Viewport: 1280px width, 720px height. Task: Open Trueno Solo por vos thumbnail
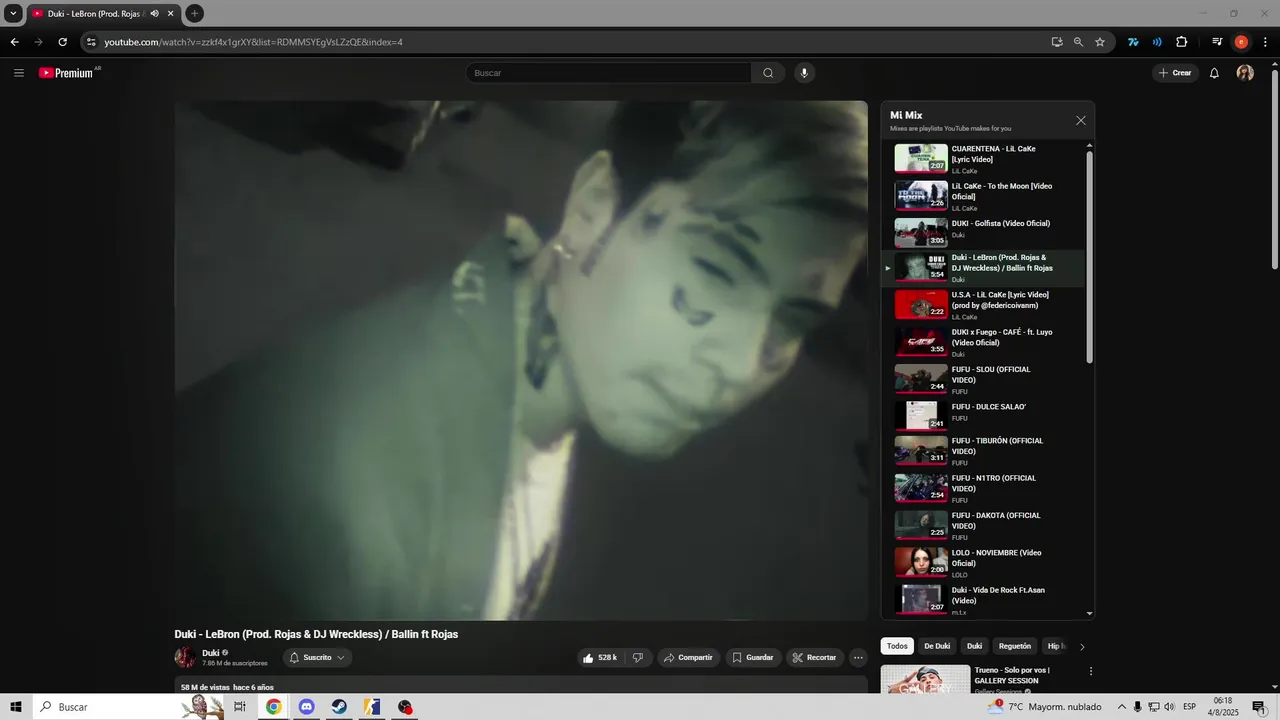(x=925, y=679)
